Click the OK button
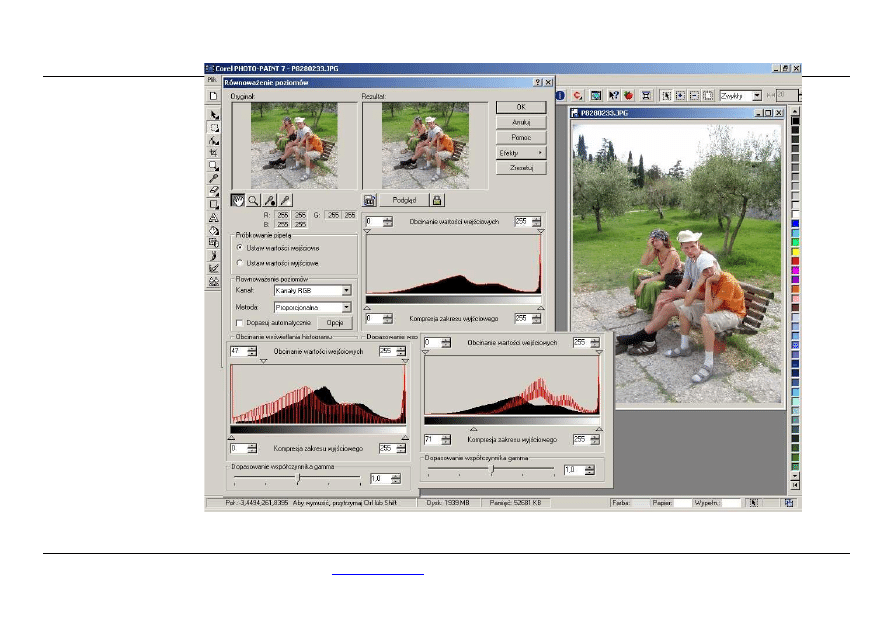 pyautogui.click(x=521, y=106)
